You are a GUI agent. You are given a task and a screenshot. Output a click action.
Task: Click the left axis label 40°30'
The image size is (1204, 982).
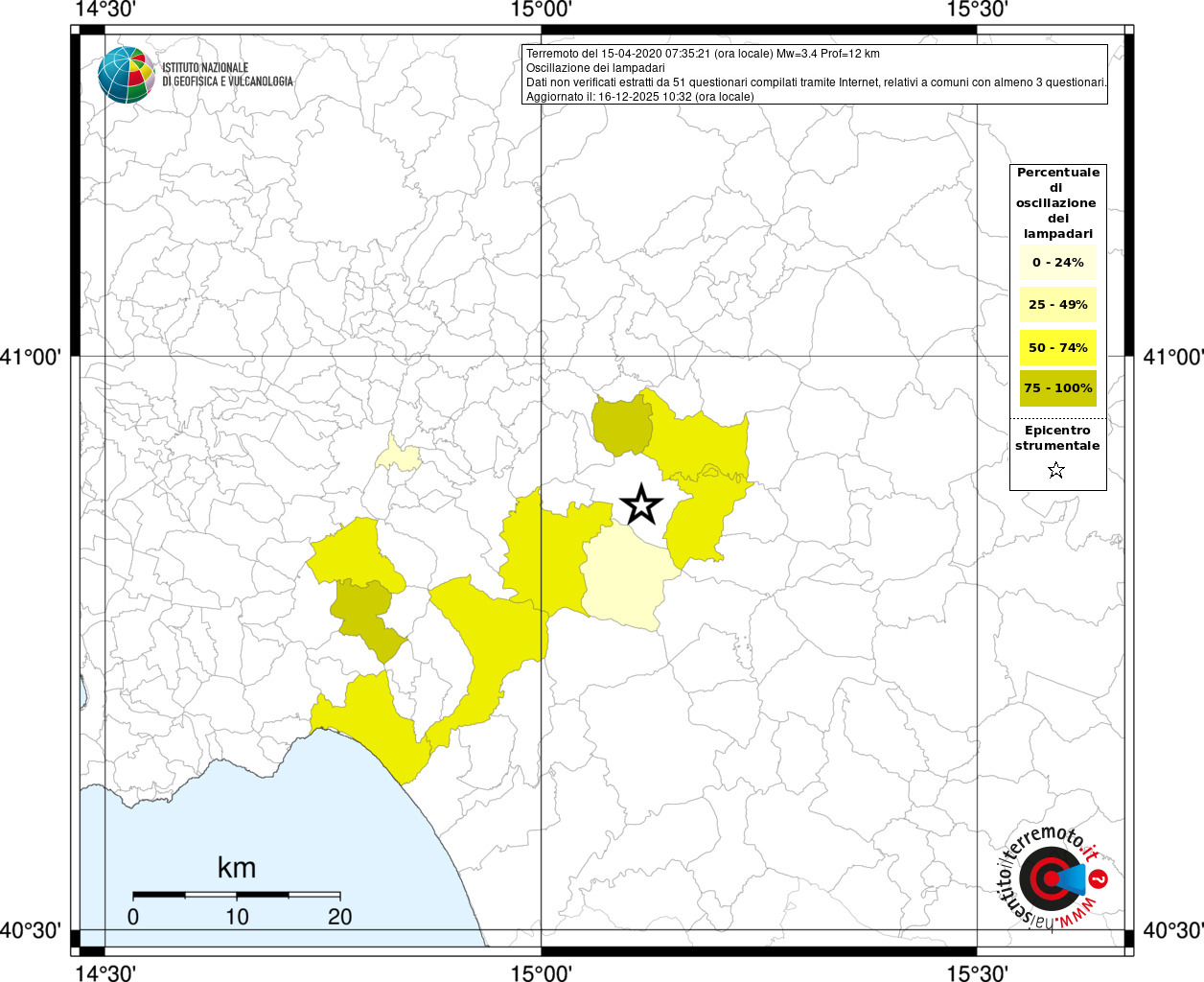pos(31,930)
